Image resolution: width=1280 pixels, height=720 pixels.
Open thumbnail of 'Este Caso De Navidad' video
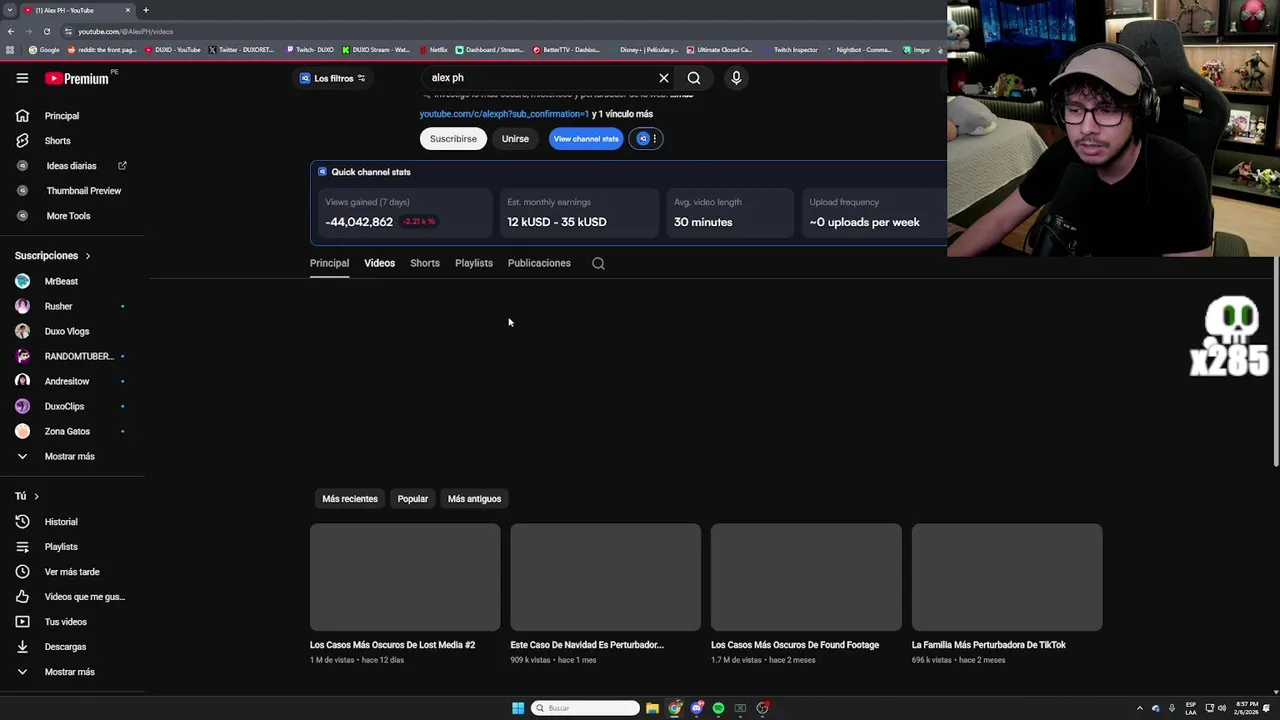pos(606,577)
